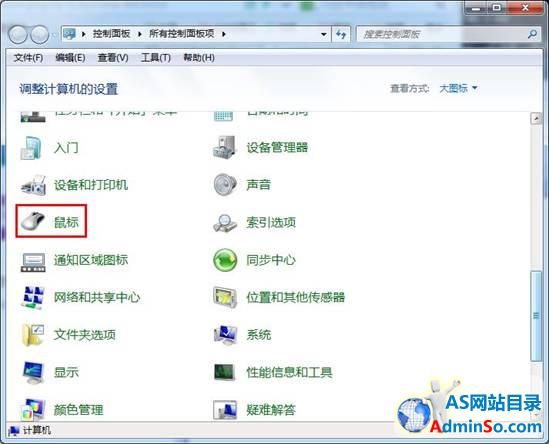
Task: Open the 文件(F) menu
Action: click(x=28, y=57)
